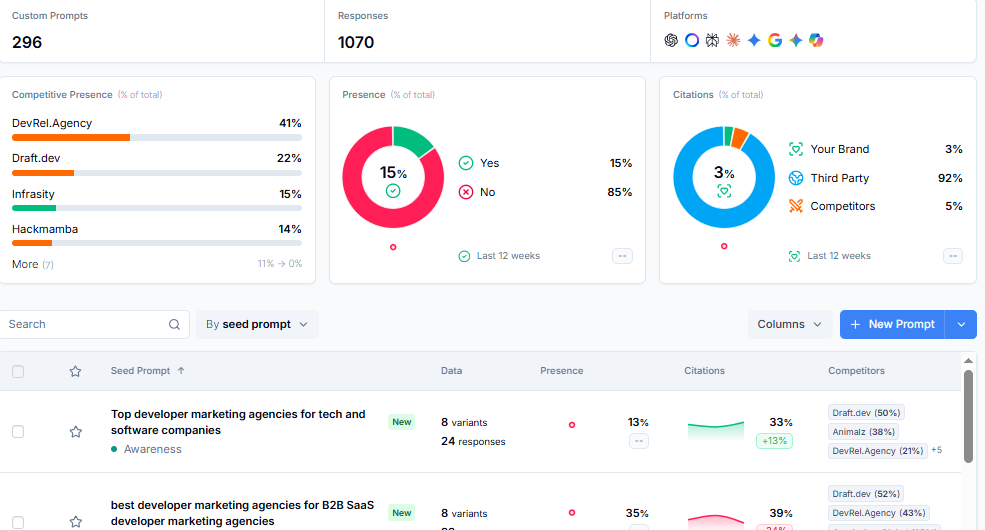Open the New Prompt split-button arrow
Viewport: 985px width, 530px height.
pos(961,325)
